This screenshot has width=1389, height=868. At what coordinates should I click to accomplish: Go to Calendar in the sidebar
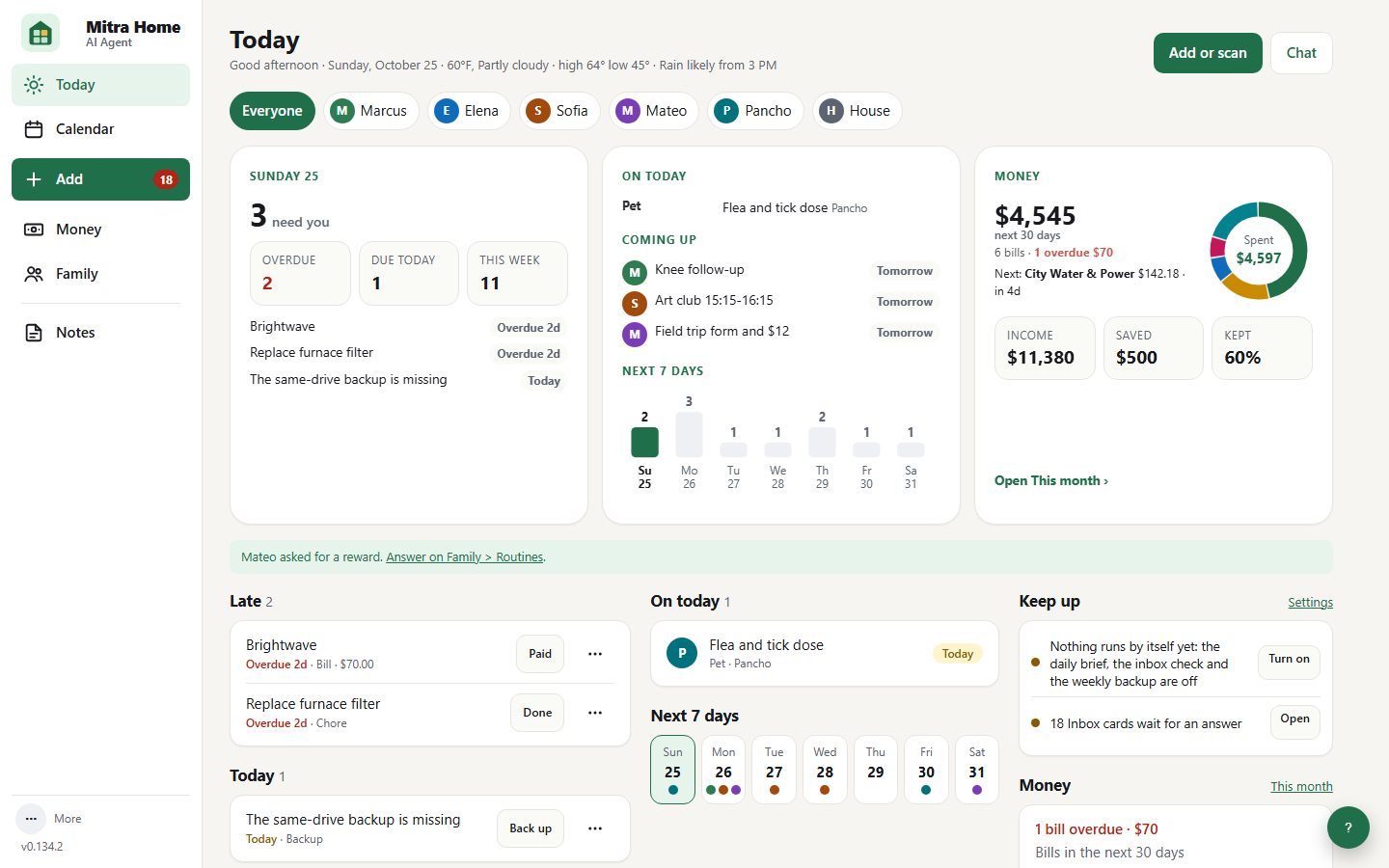click(x=100, y=129)
